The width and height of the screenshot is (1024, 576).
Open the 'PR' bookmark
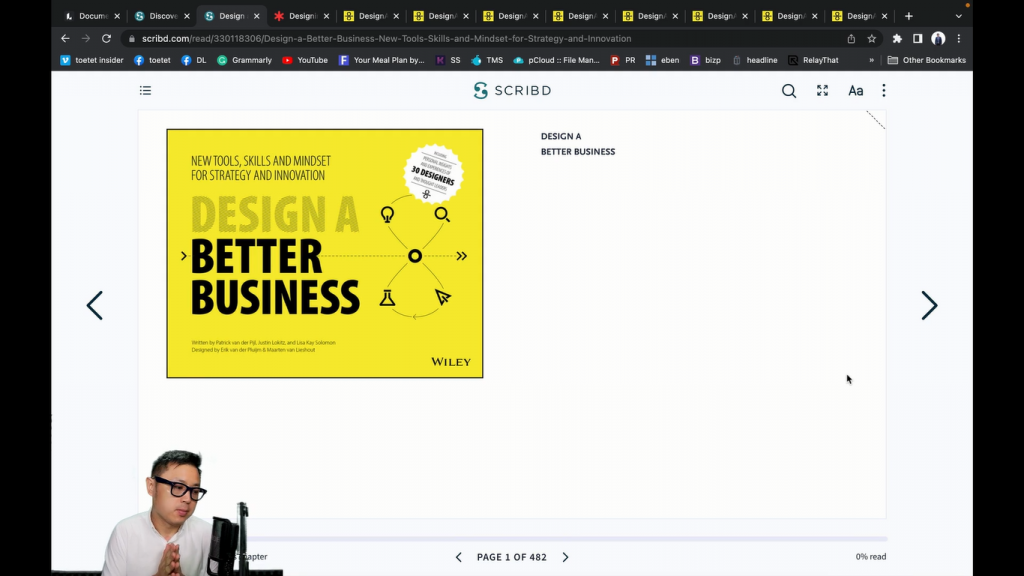coord(622,60)
